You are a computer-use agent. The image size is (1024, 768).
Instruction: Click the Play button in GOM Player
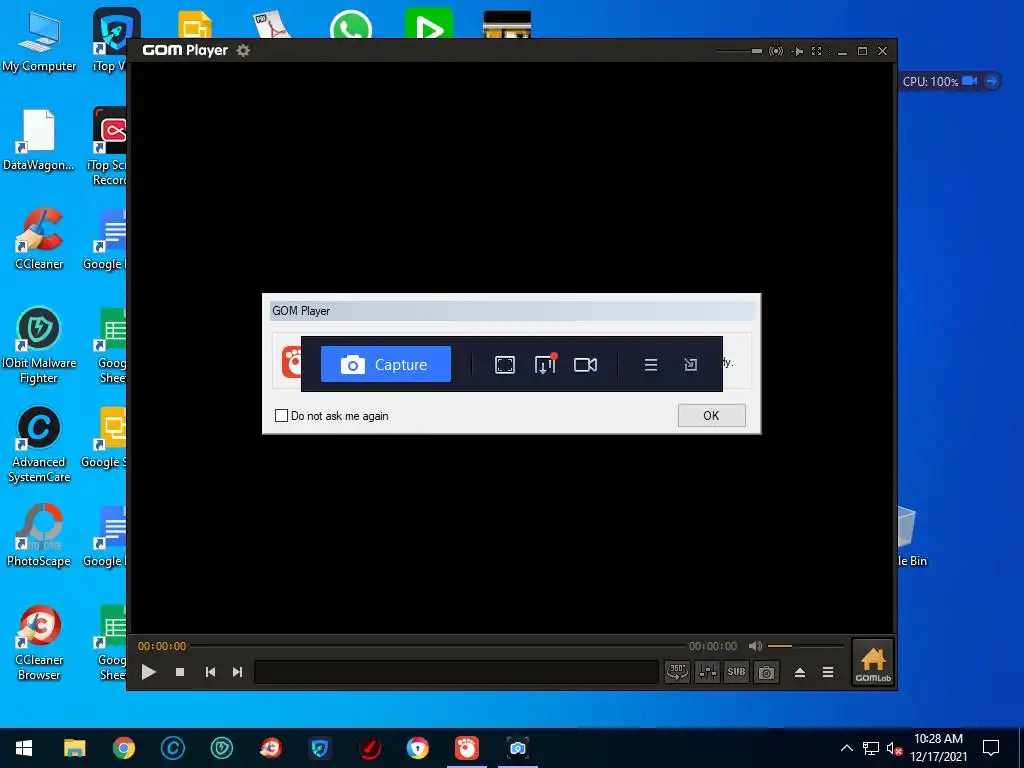[149, 671]
